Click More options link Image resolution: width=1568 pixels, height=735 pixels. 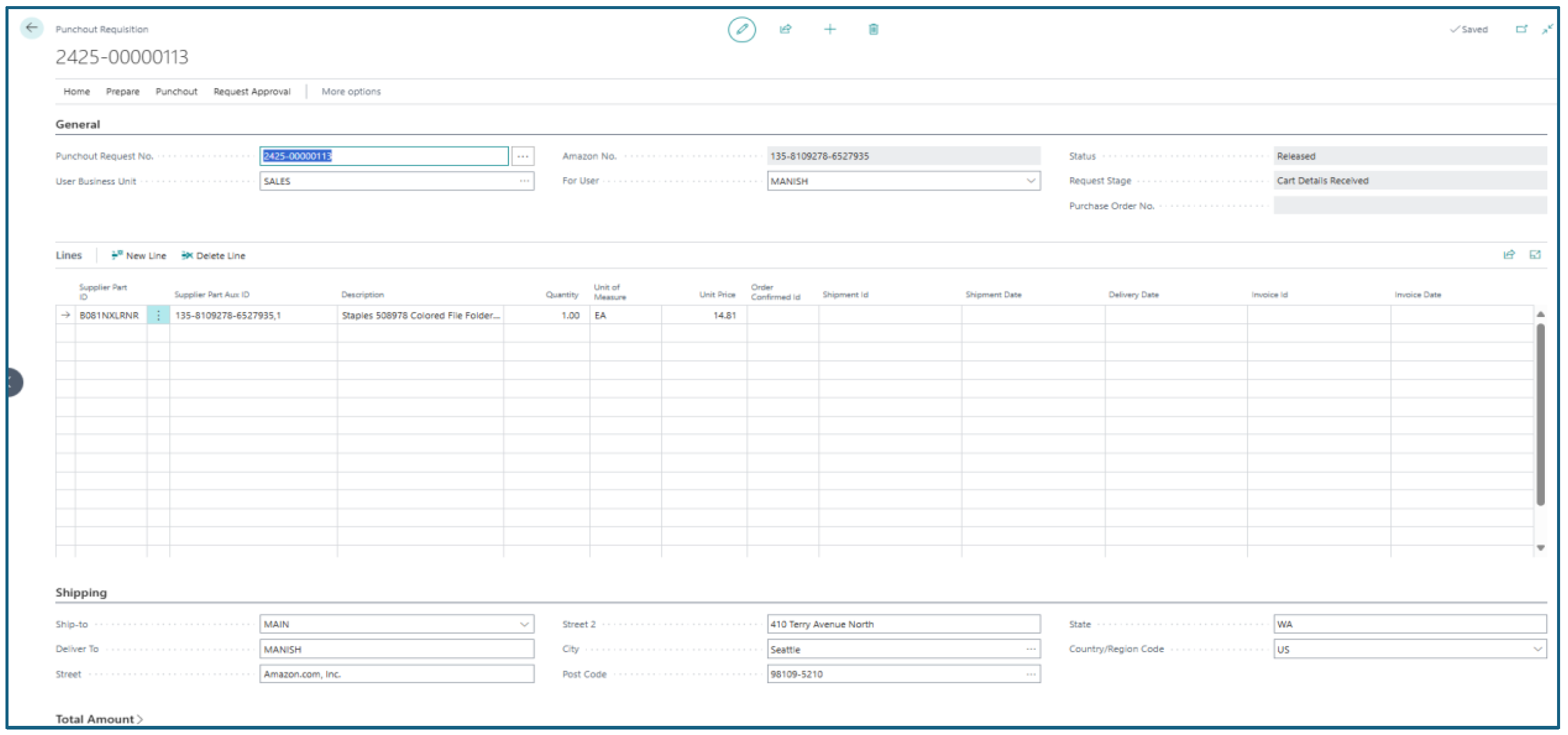tap(351, 91)
